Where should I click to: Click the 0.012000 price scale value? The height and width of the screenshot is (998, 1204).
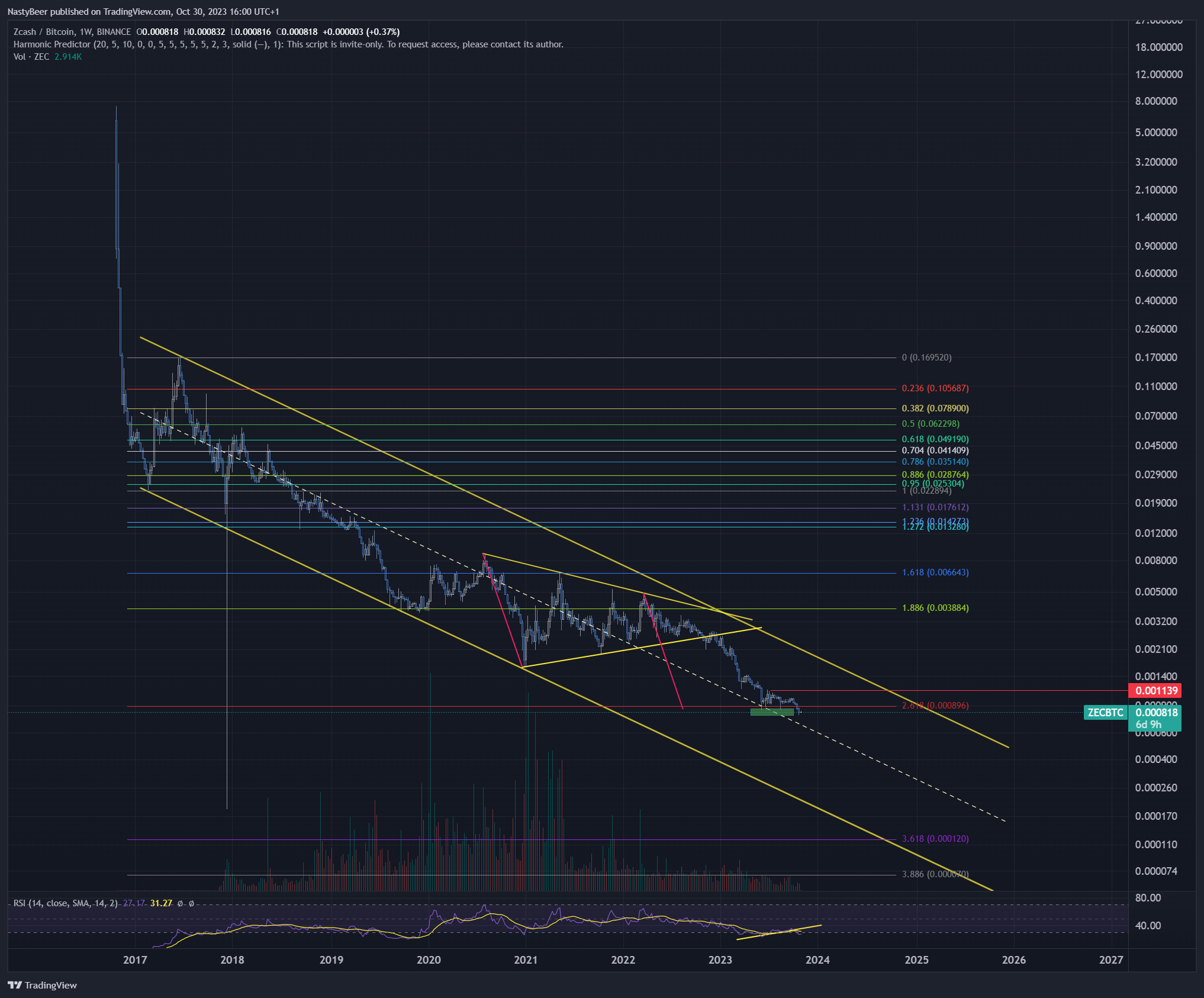point(1156,533)
